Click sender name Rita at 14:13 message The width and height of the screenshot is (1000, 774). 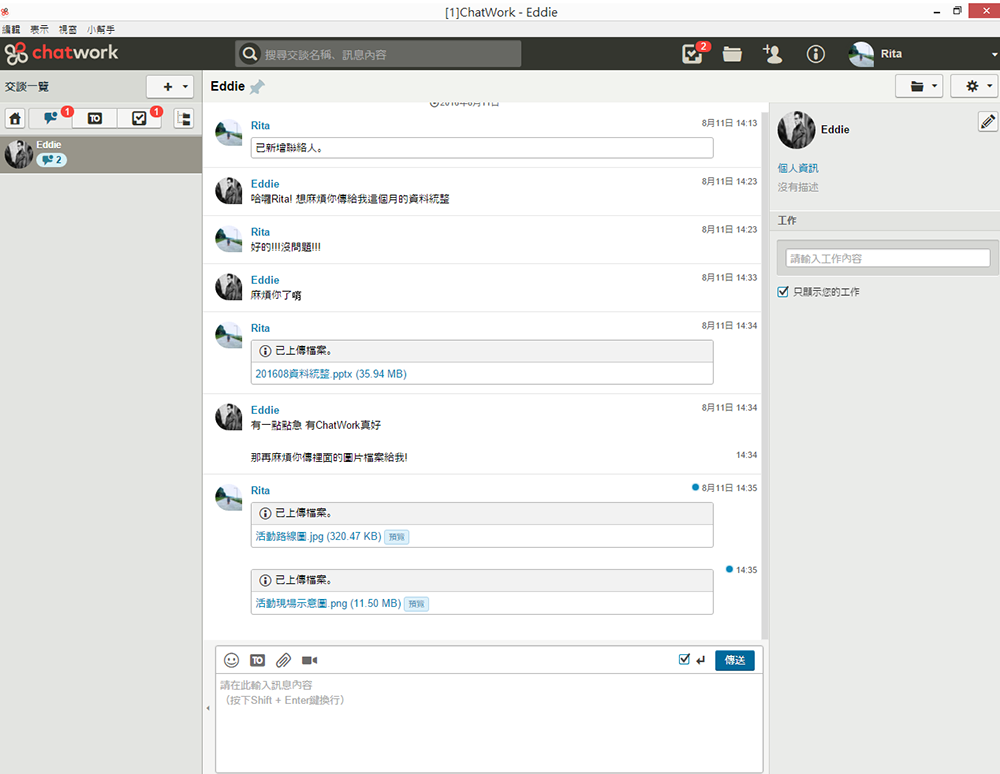click(260, 126)
